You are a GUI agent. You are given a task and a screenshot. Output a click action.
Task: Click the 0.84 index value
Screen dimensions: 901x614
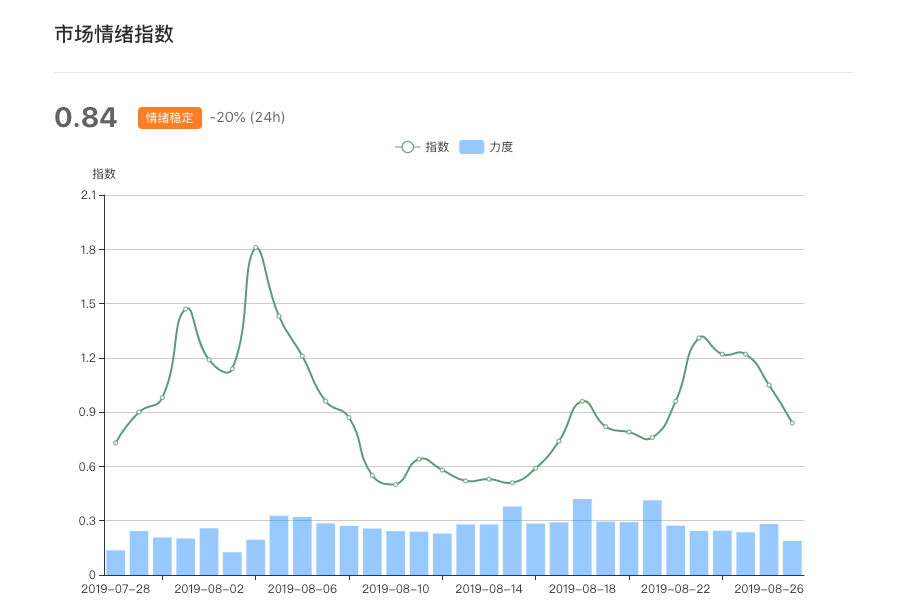86,117
